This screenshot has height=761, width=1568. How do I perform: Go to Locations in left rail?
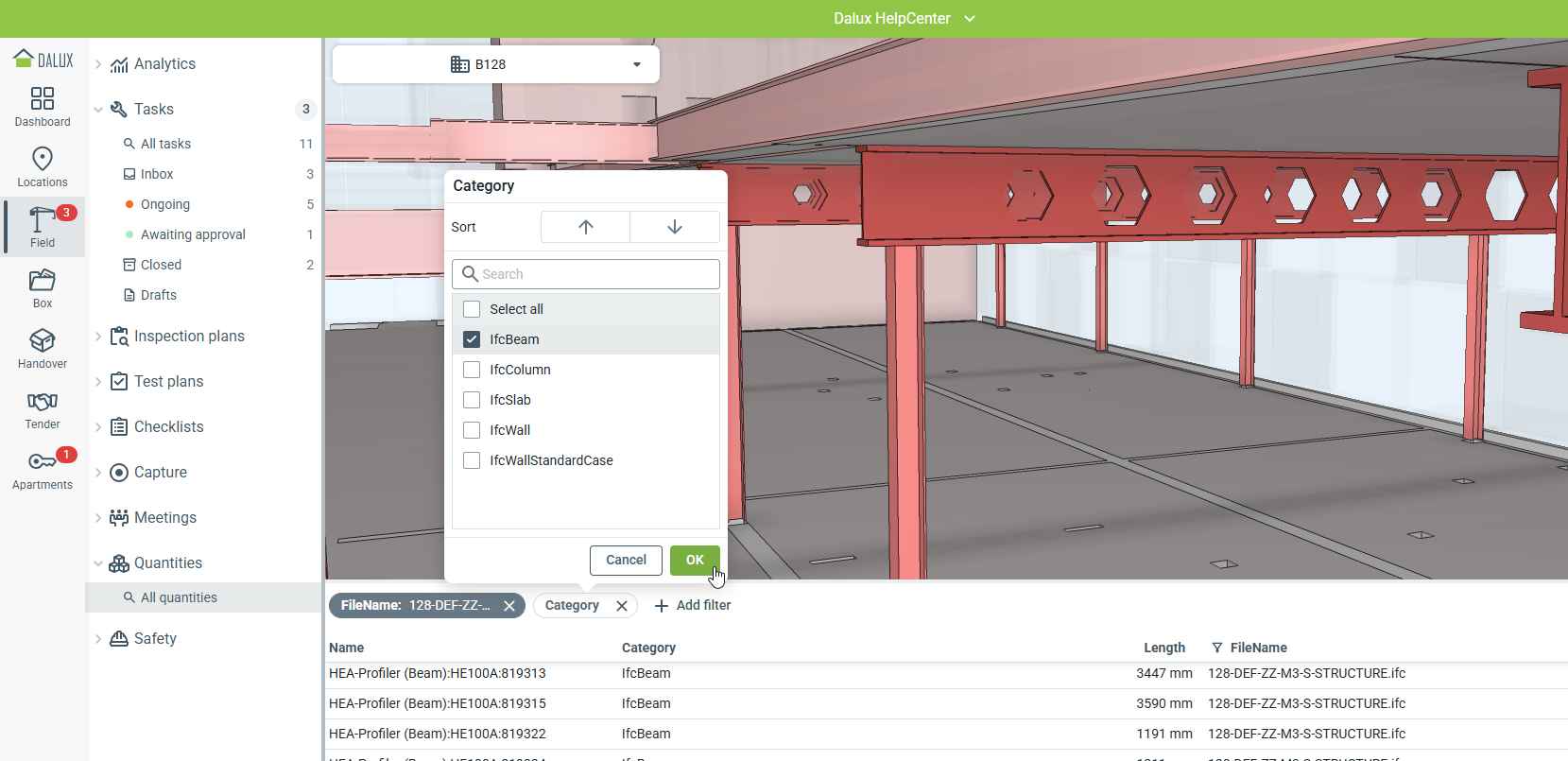43,167
